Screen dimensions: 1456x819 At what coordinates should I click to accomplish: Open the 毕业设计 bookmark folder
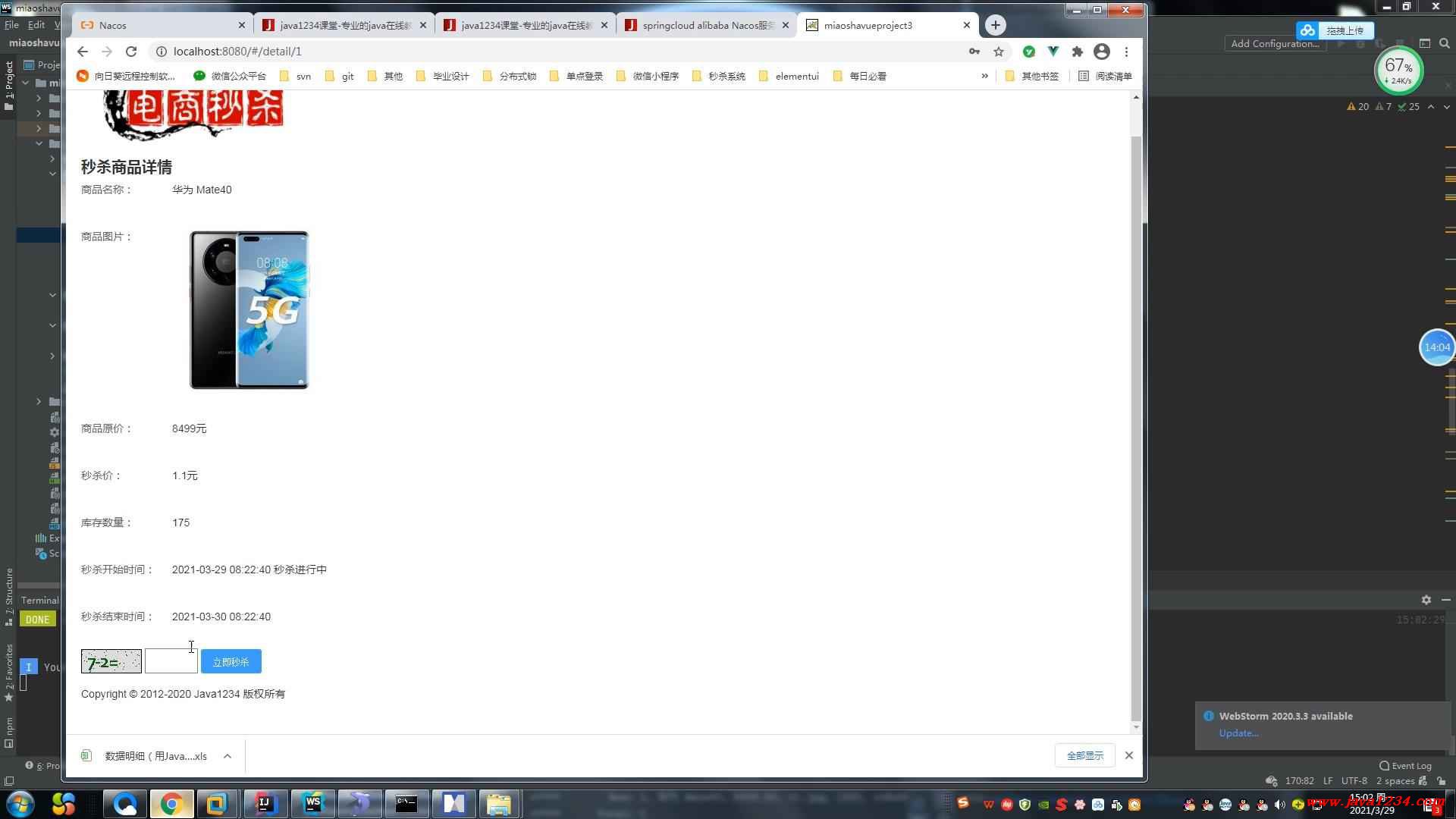[443, 76]
